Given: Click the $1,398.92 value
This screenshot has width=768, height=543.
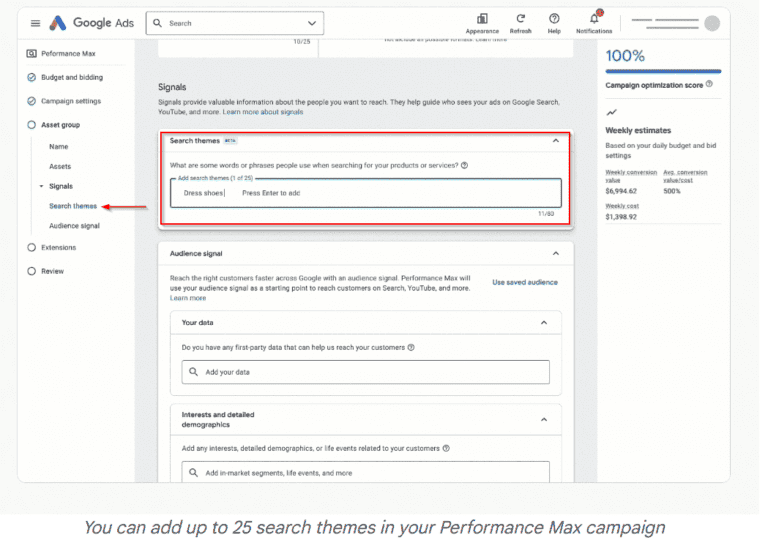Looking at the screenshot, I should coord(621,217).
